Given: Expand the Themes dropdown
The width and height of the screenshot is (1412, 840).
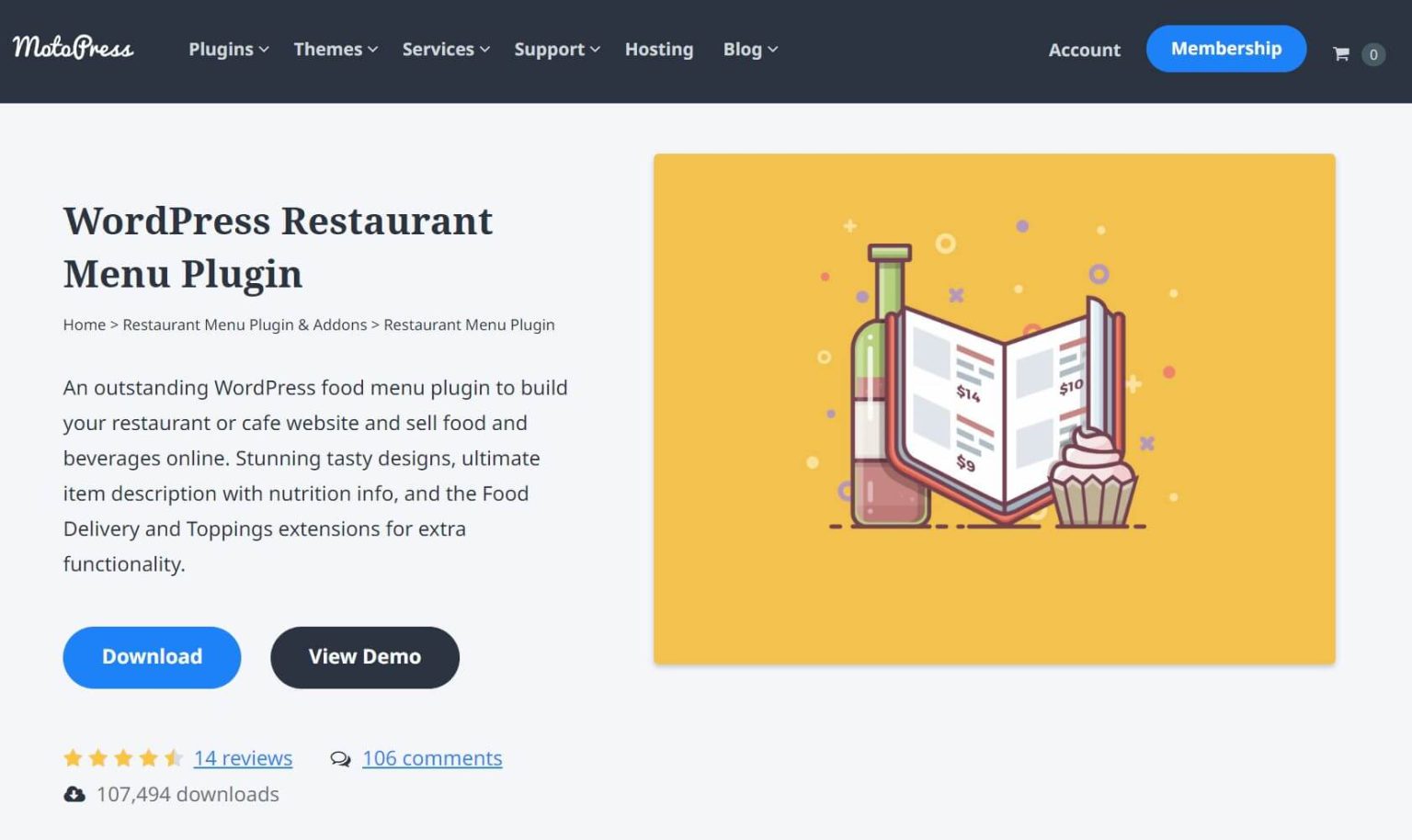Looking at the screenshot, I should click(x=334, y=50).
